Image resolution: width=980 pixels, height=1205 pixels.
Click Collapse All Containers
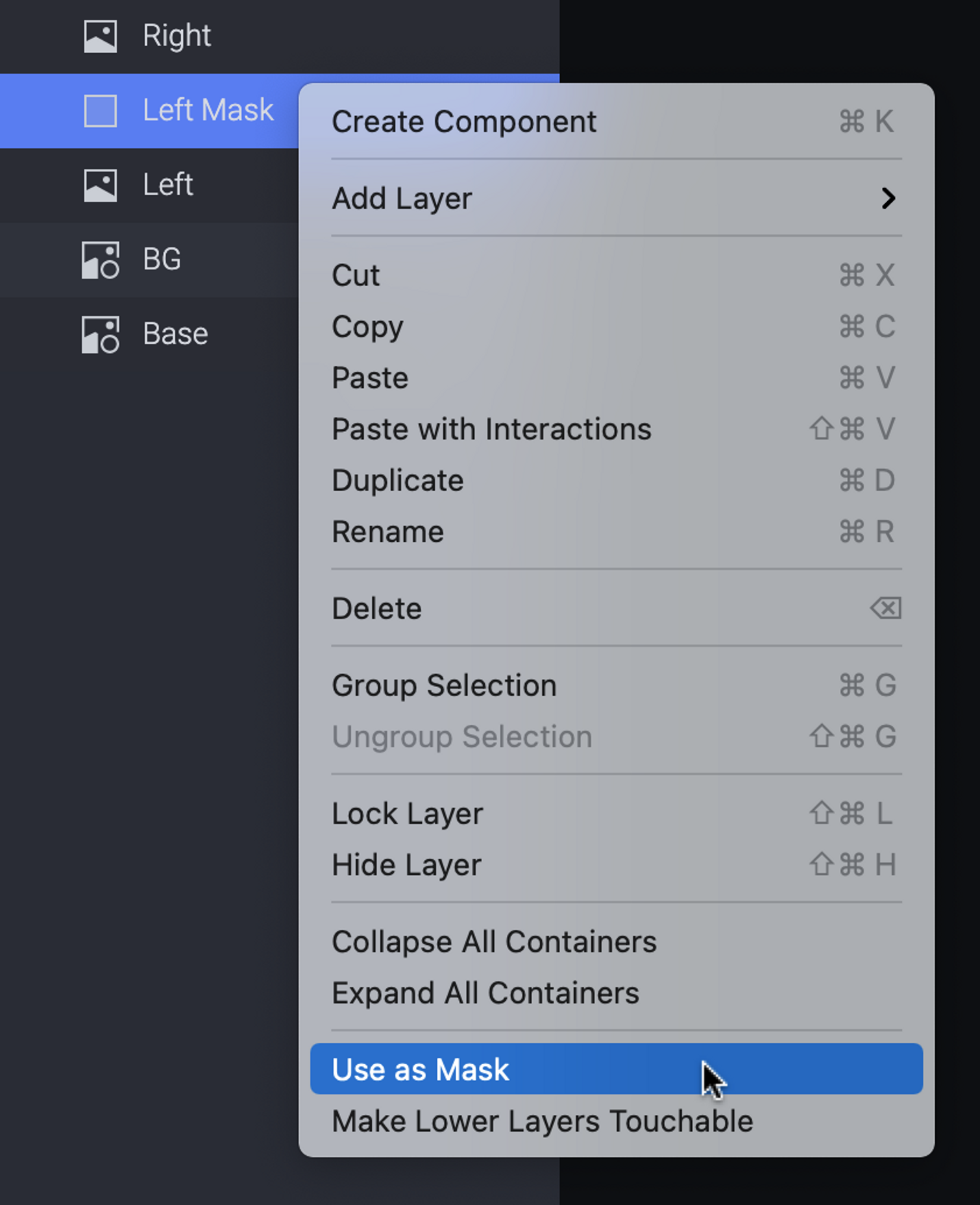click(494, 942)
